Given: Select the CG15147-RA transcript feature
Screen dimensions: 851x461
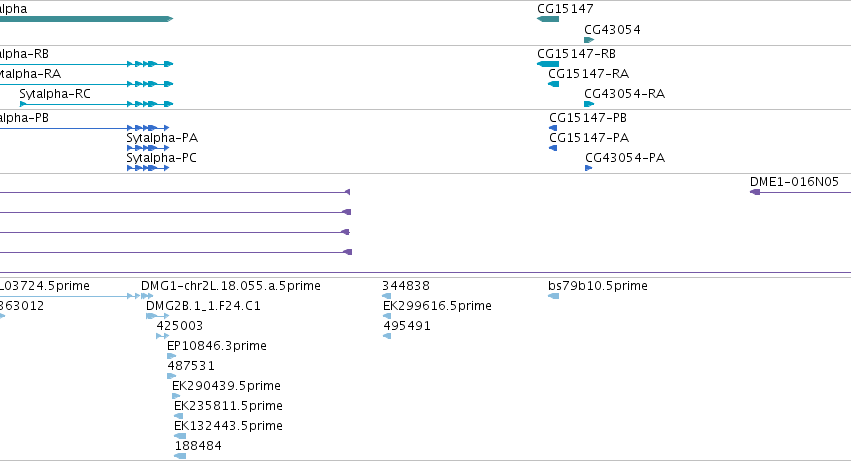Looking at the screenshot, I should click(553, 84).
